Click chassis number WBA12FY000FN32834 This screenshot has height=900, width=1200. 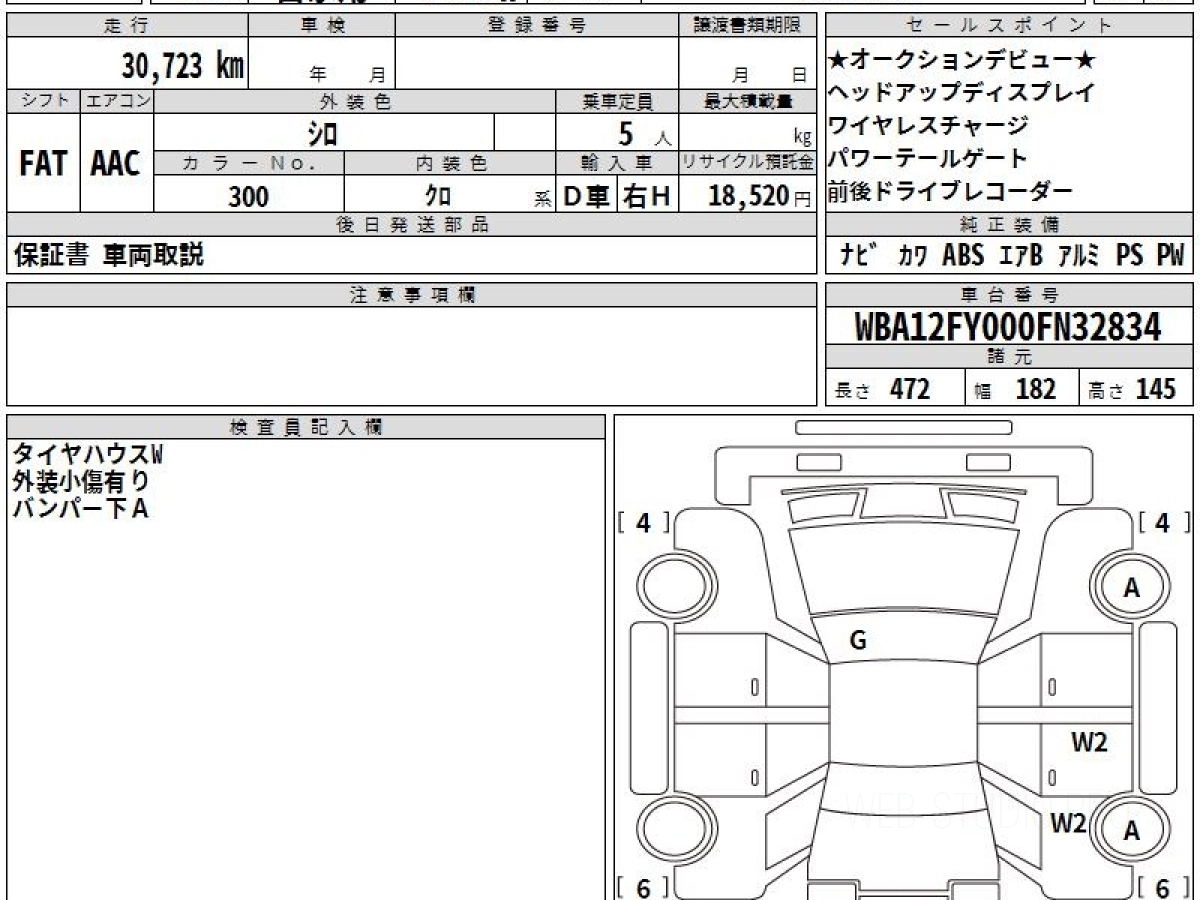pyautogui.click(x=1008, y=326)
